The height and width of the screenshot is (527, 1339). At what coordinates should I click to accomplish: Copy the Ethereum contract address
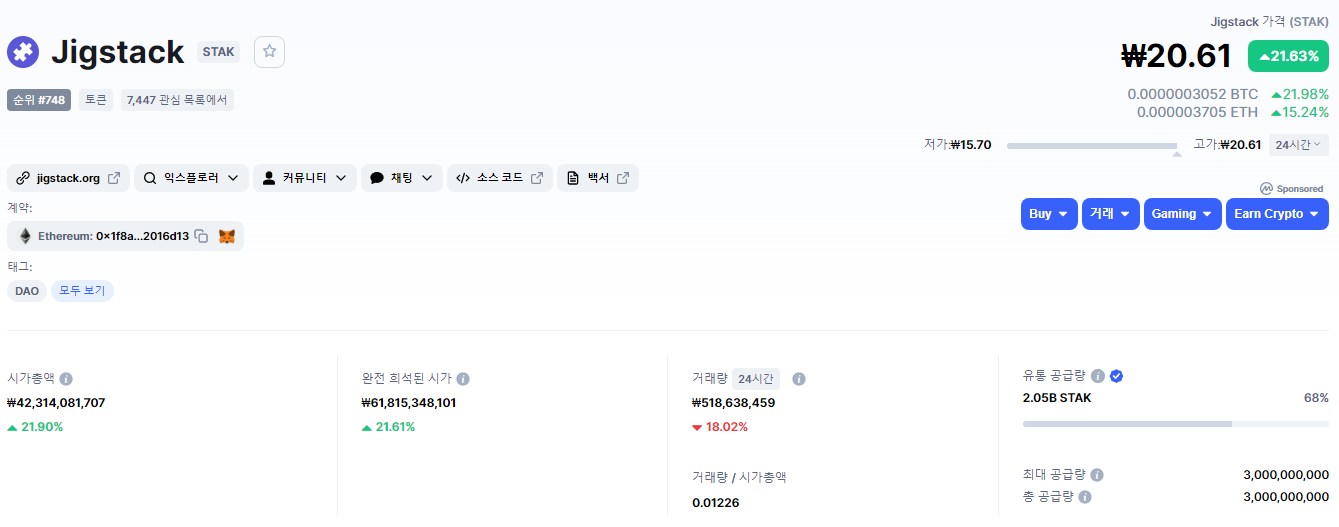(201, 236)
